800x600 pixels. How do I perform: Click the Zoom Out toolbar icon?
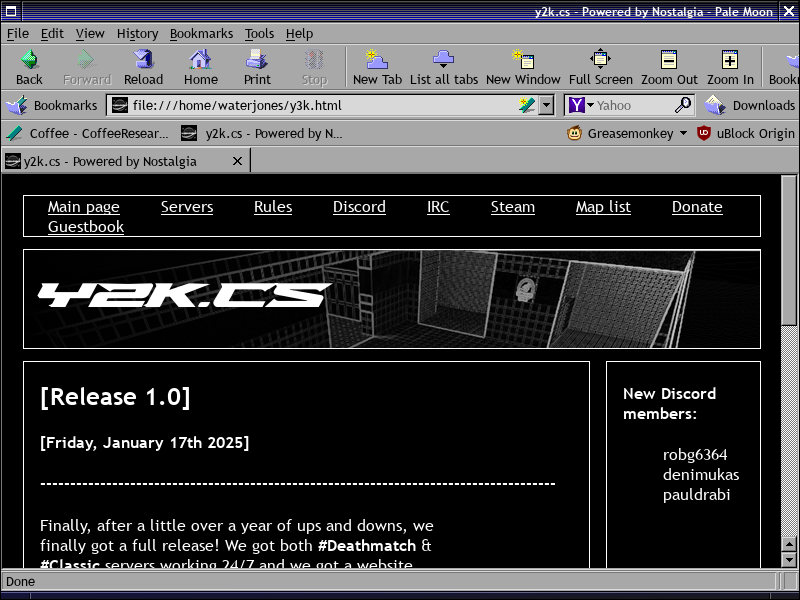click(x=669, y=67)
